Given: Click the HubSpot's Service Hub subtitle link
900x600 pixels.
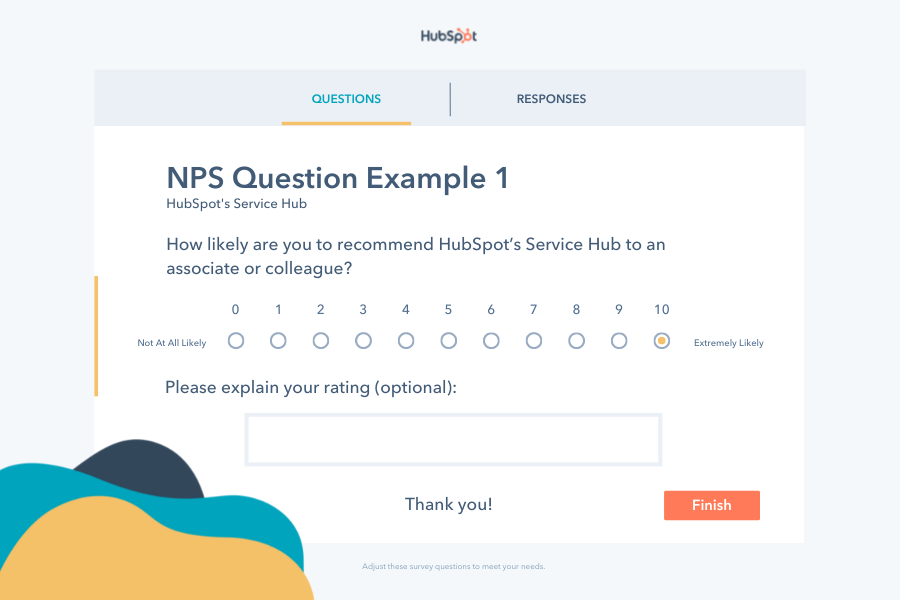Looking at the screenshot, I should tap(236, 203).
